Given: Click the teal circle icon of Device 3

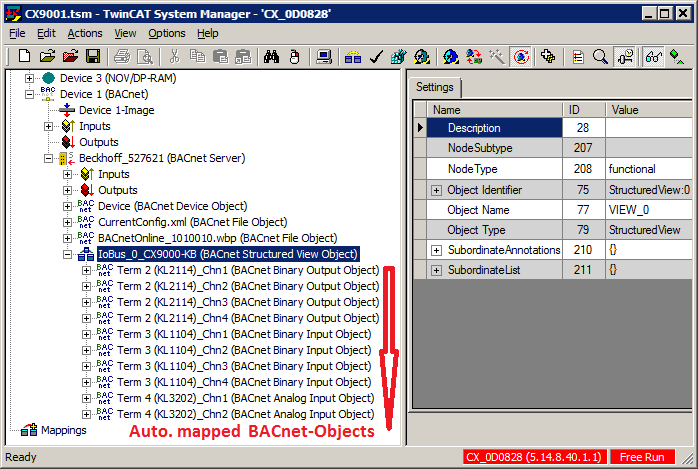Looking at the screenshot, I should (x=48, y=78).
